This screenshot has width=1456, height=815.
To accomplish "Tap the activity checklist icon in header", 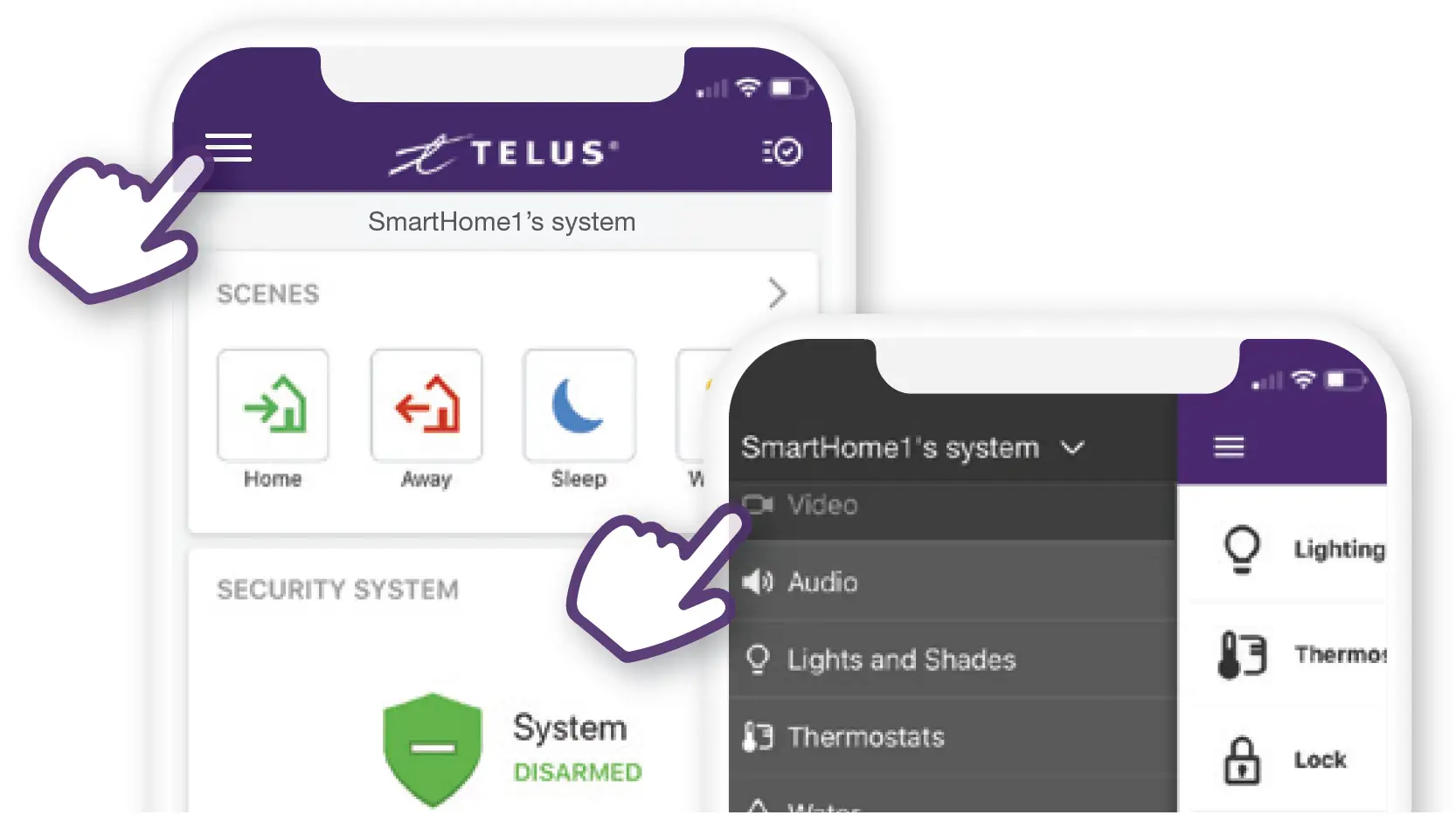I will pos(782,152).
